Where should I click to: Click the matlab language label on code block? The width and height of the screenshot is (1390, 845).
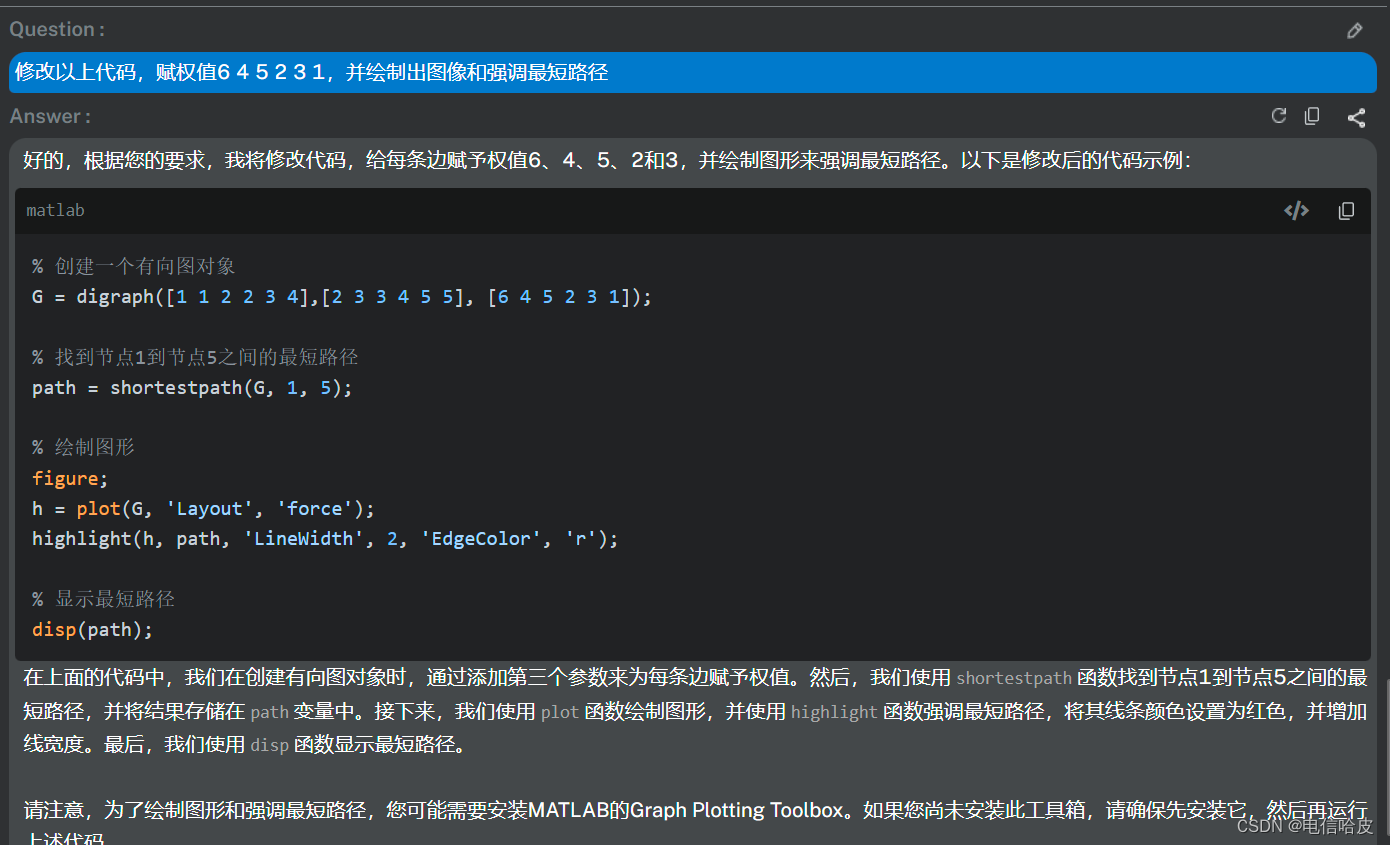[55, 210]
